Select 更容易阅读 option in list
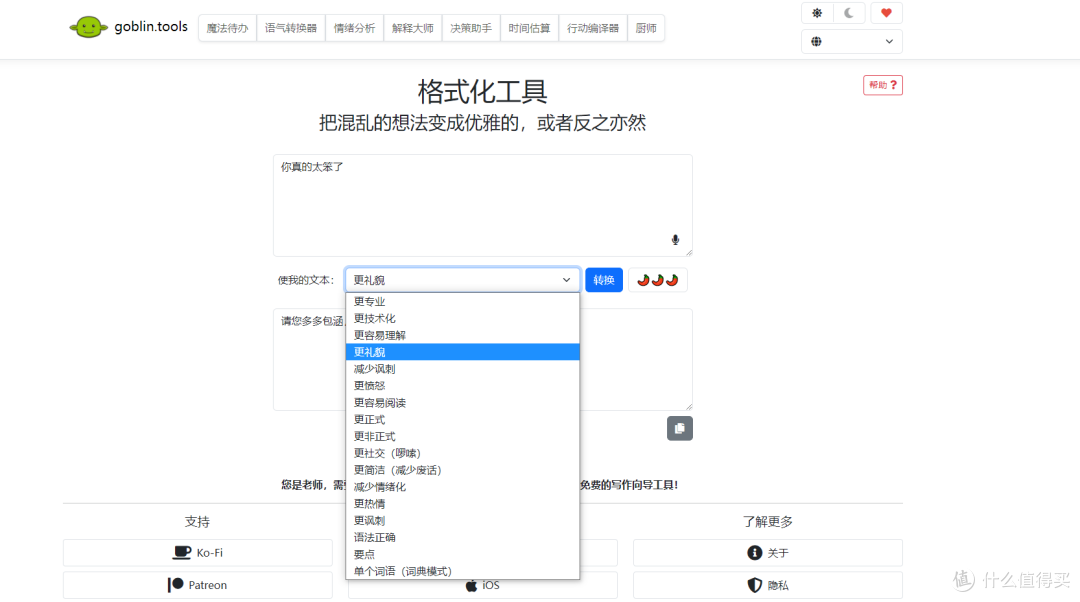 pyautogui.click(x=462, y=403)
